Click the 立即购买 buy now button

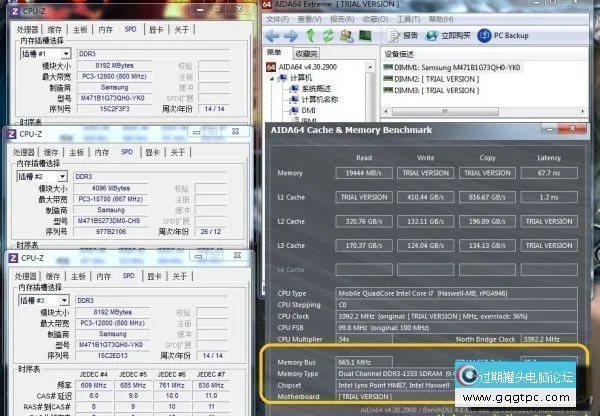tap(443, 36)
